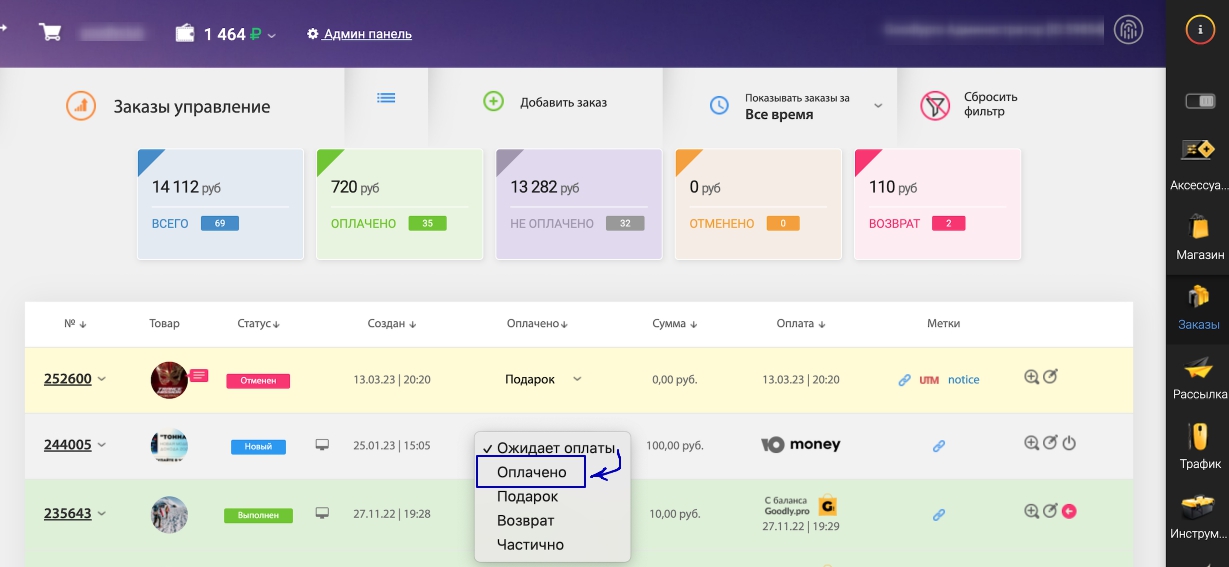Click edit pencil icon for order 235643

click(x=1050, y=511)
